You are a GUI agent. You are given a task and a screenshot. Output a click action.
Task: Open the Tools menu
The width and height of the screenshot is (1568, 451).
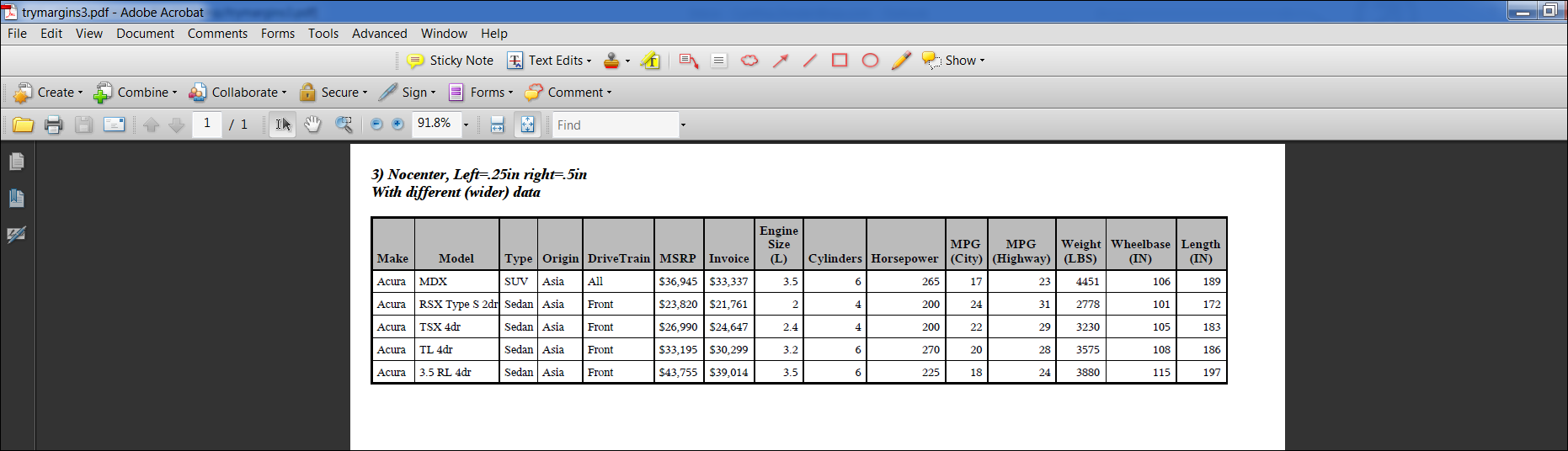click(x=323, y=34)
